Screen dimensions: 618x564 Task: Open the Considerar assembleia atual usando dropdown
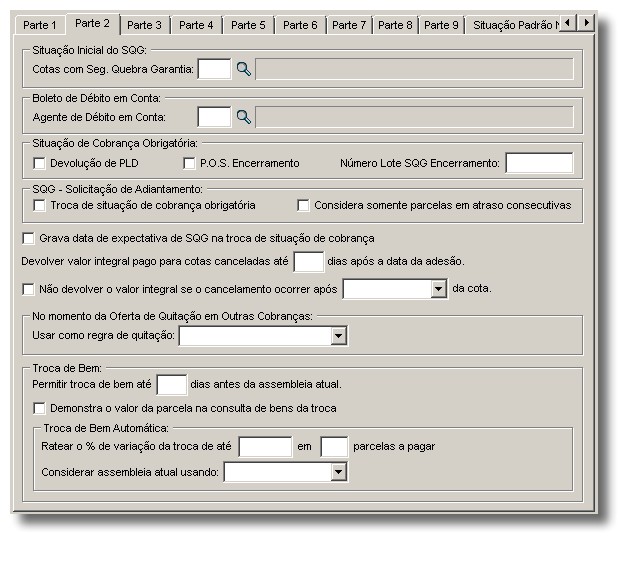(338, 472)
